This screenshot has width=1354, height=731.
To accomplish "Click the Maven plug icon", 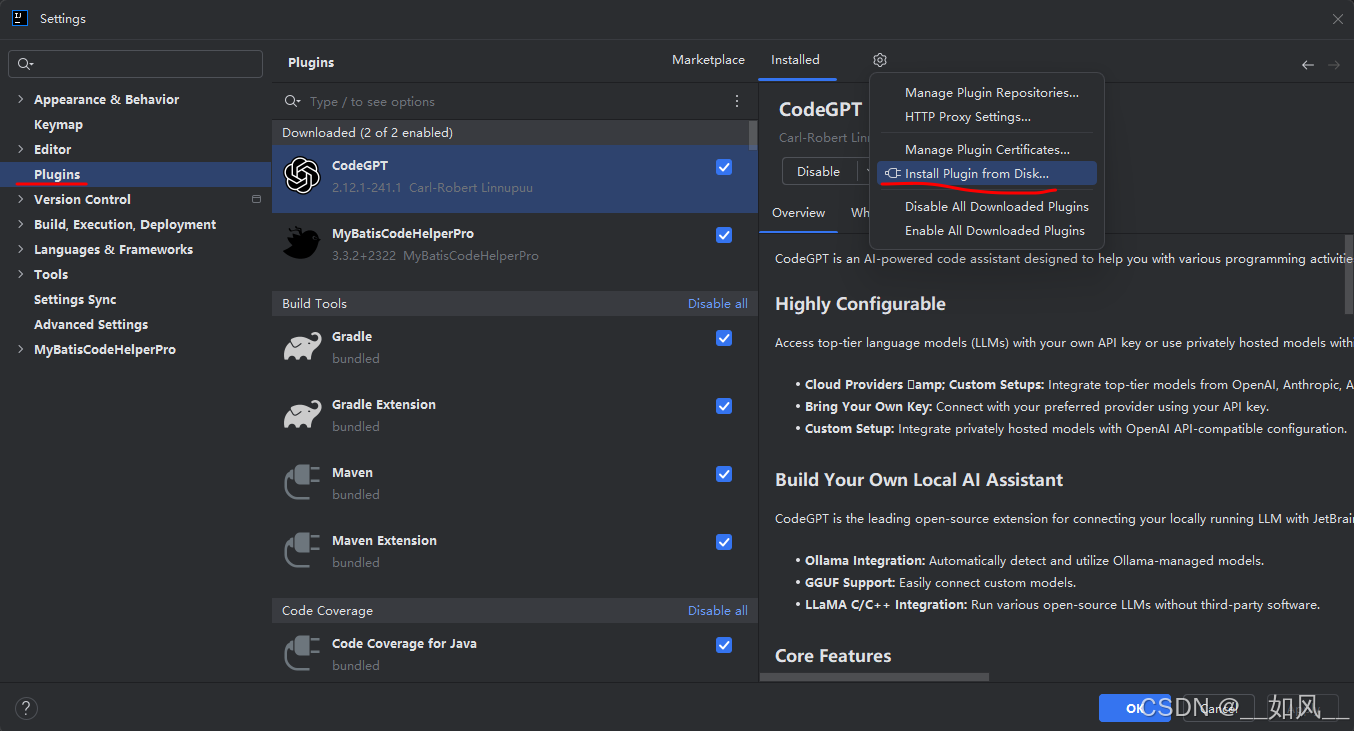I will [x=302, y=483].
